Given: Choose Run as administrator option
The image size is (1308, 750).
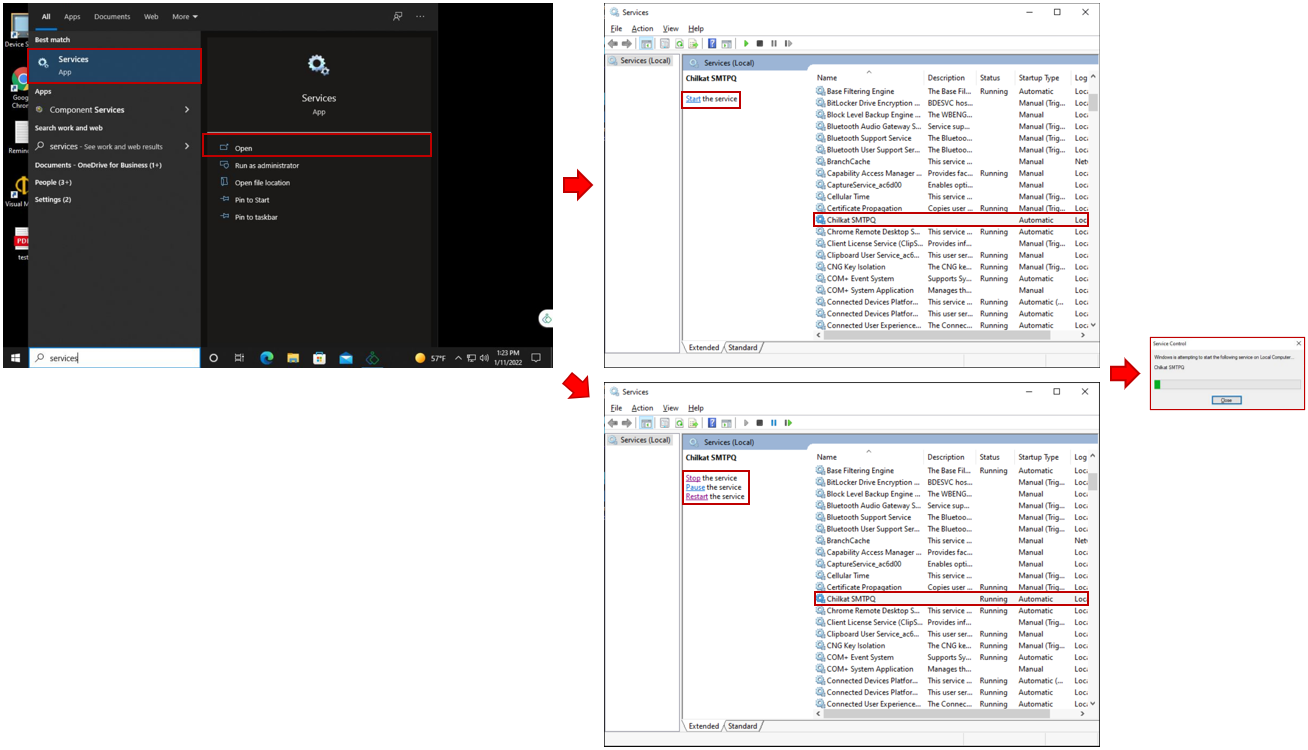Looking at the screenshot, I should tap(266, 166).
